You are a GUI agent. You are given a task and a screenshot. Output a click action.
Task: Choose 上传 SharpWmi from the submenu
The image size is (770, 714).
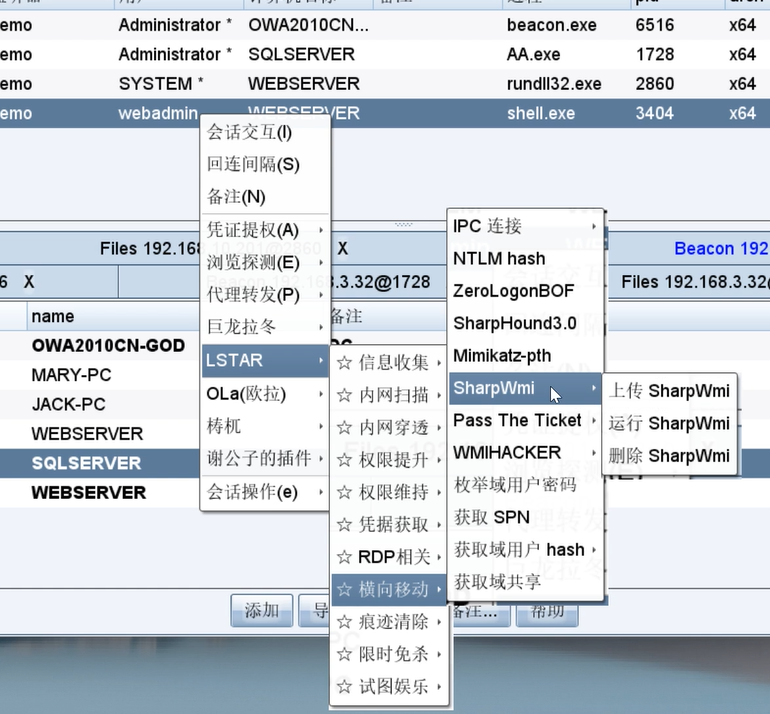point(669,390)
